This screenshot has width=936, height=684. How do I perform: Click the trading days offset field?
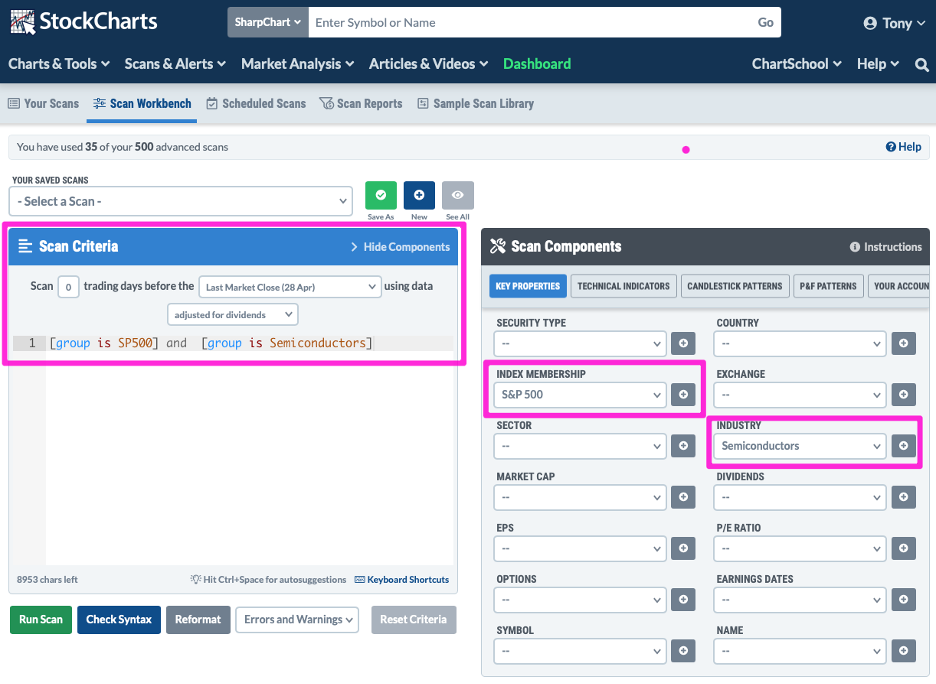69,287
